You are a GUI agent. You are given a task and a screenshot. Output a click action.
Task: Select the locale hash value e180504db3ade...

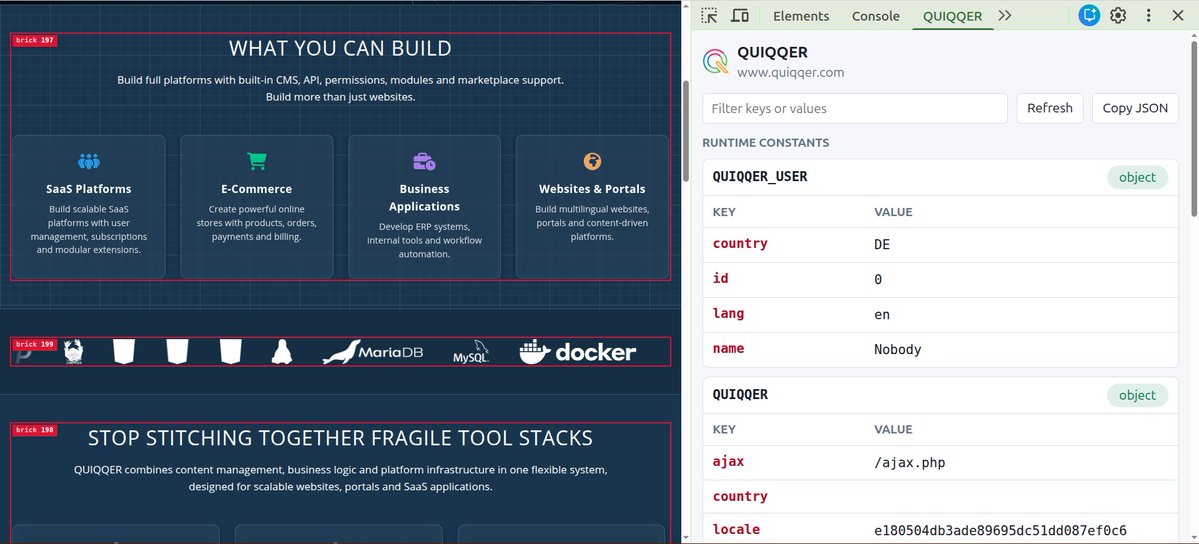pos(1000,530)
